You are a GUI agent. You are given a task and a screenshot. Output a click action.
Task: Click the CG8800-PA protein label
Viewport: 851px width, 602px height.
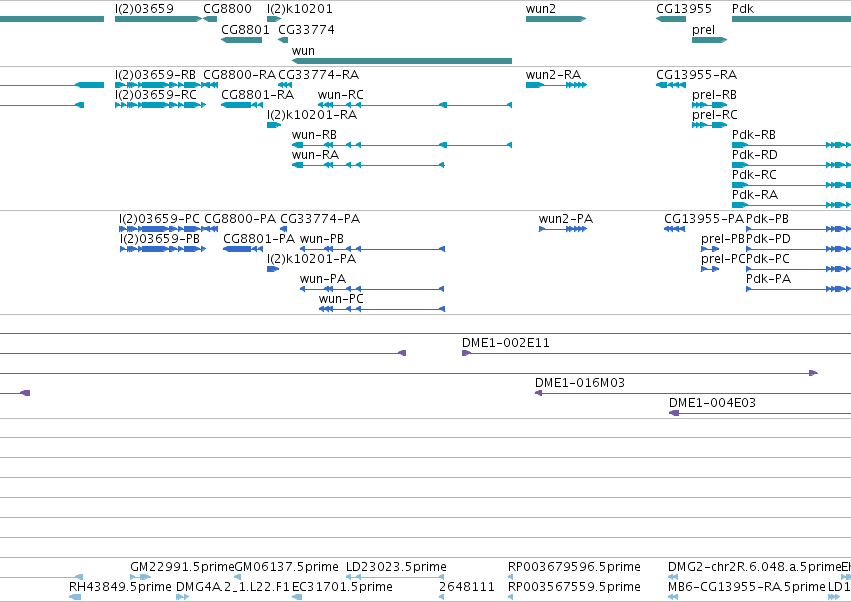pyautogui.click(x=240, y=219)
